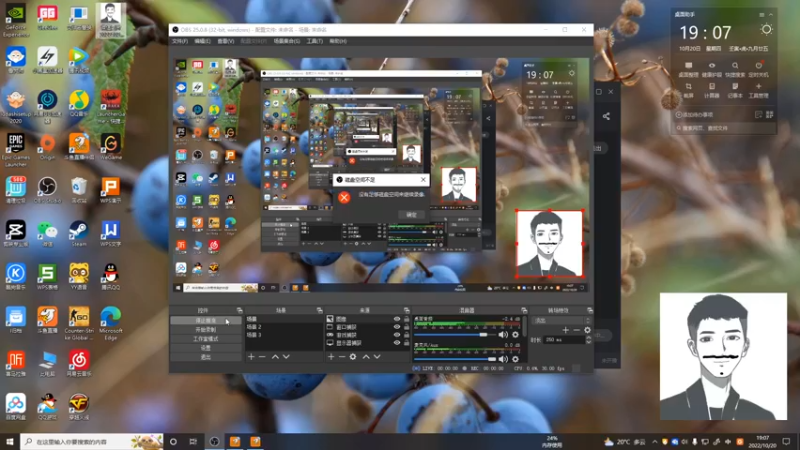Move the scene up in the scenes list

[275, 357]
